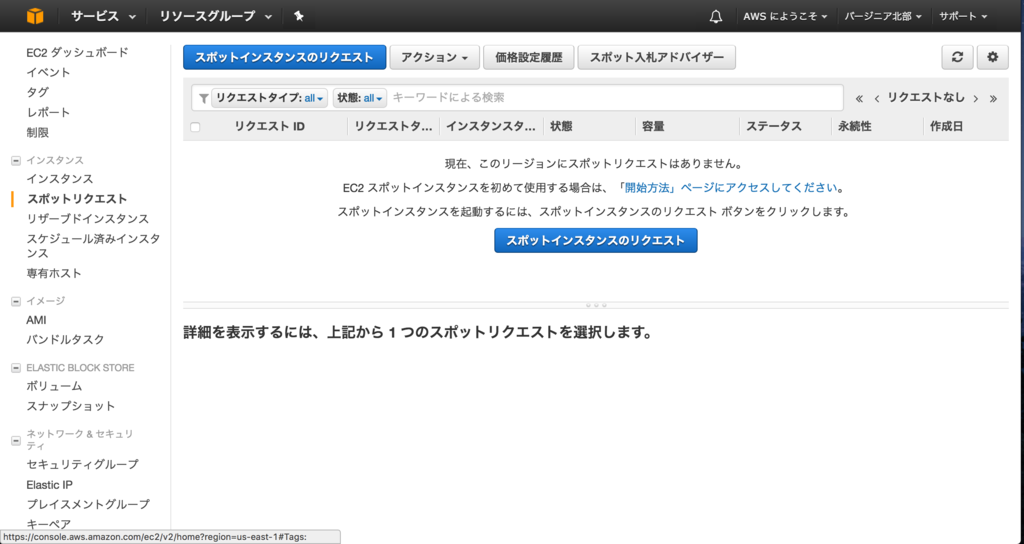This screenshot has height=544, width=1024.
Task: Open プレイスメントグループ in sidebar
Action: [x=88, y=504]
